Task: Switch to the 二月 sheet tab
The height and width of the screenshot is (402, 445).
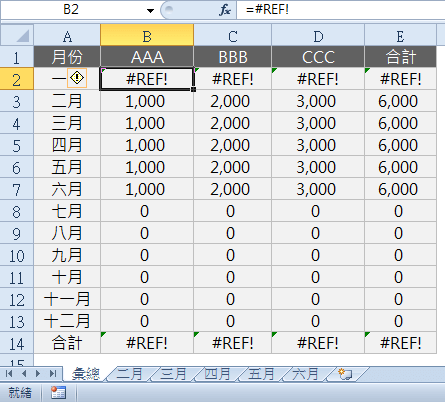Action: tap(130, 374)
